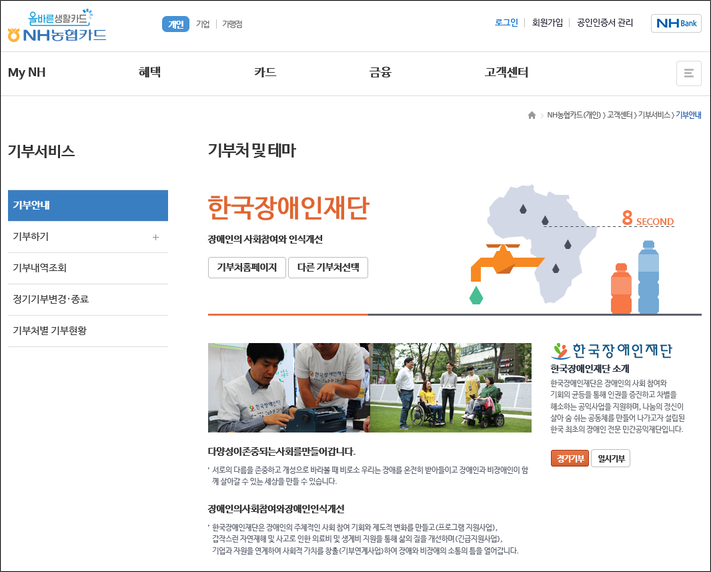This screenshot has width=711, height=572.
Task: Select 기부하기 in sidebar
Action: 88,237
